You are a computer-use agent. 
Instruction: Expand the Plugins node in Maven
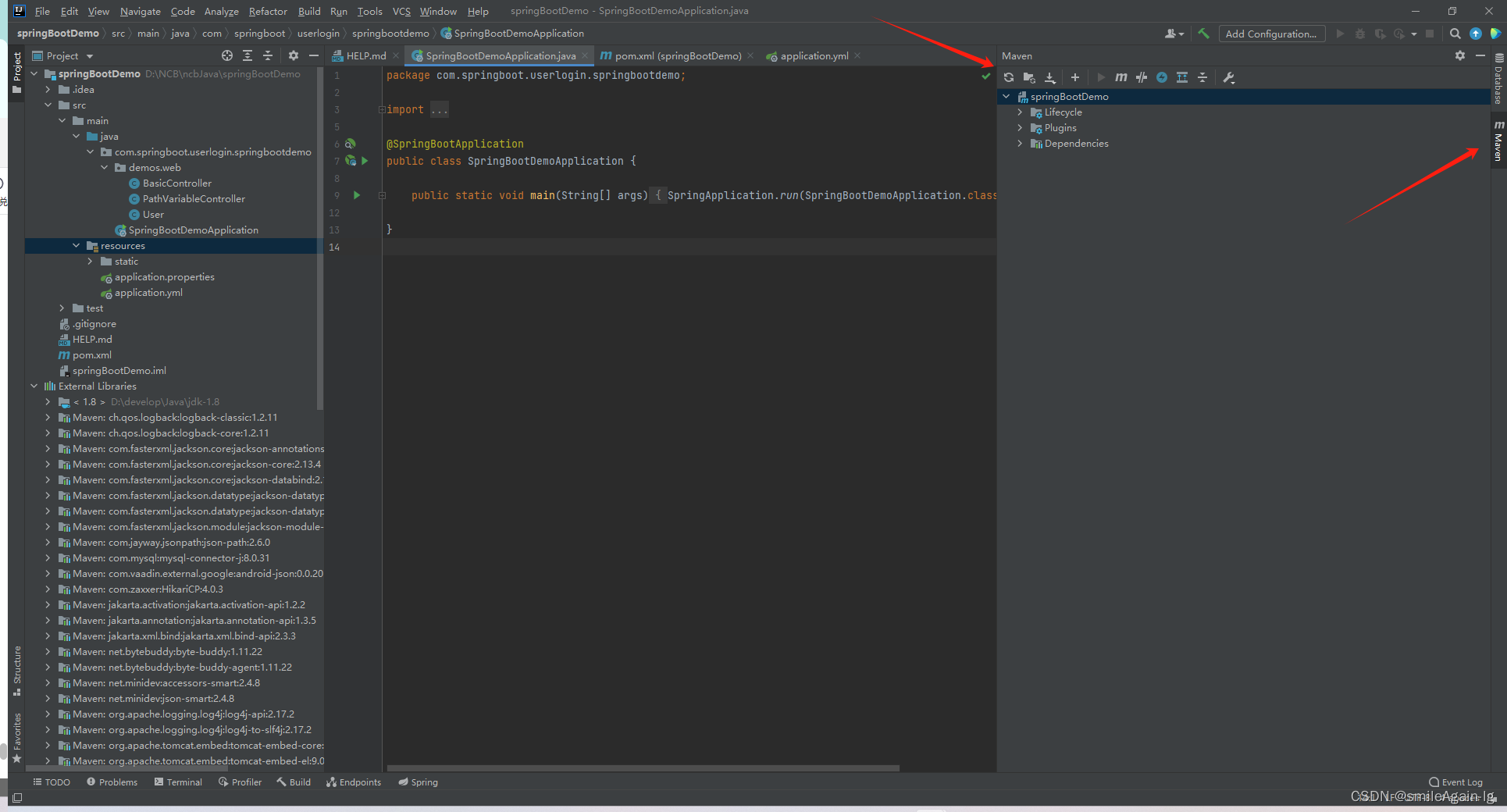tap(1020, 128)
